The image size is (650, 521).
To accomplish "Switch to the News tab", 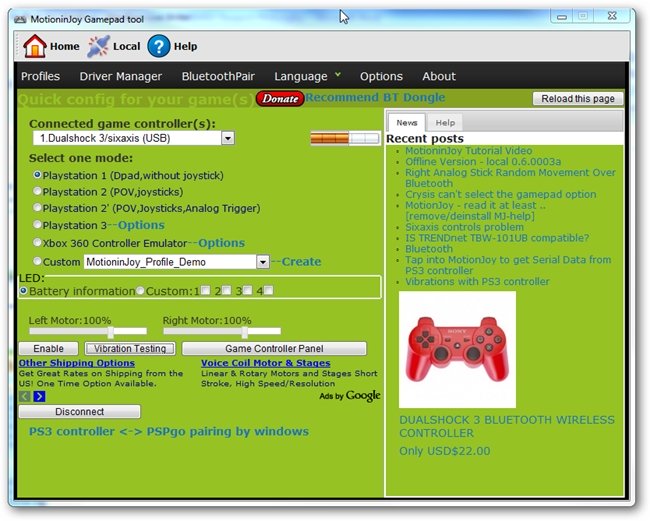I will (x=407, y=123).
